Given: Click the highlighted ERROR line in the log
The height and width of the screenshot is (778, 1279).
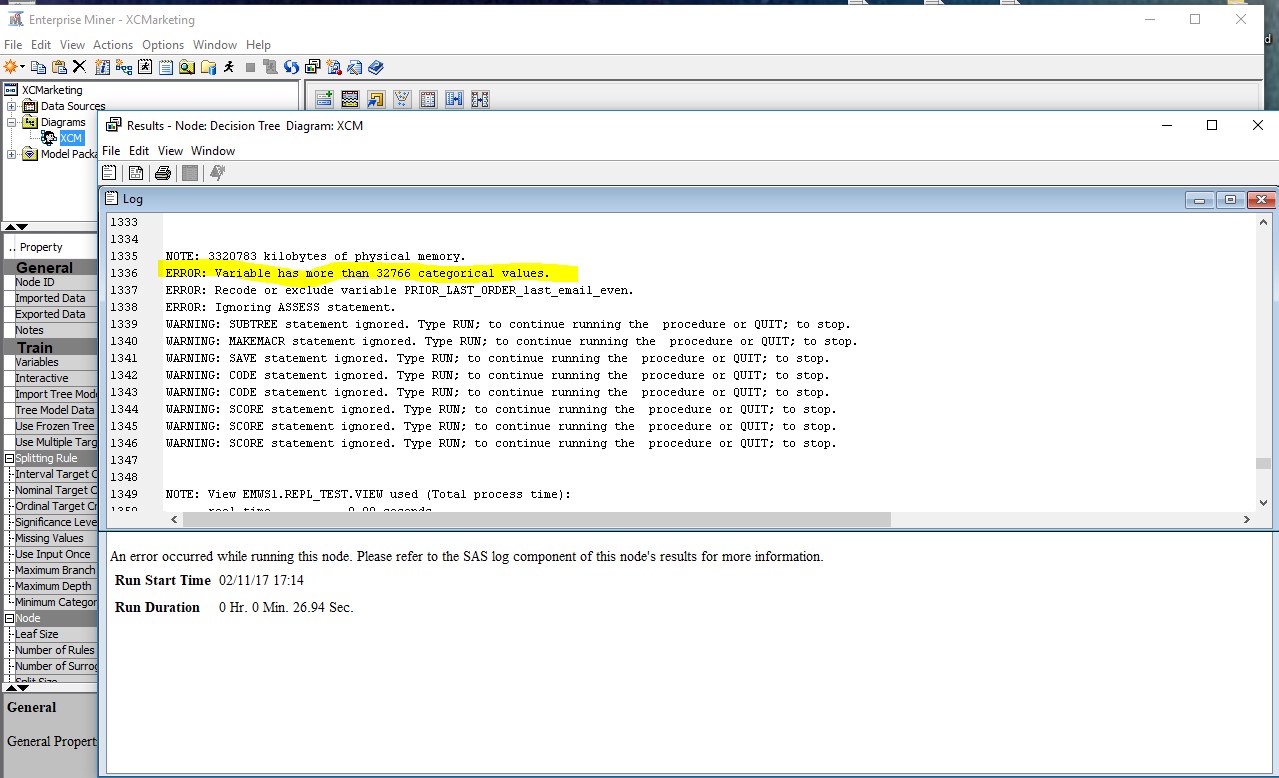Looking at the screenshot, I should tap(370, 272).
